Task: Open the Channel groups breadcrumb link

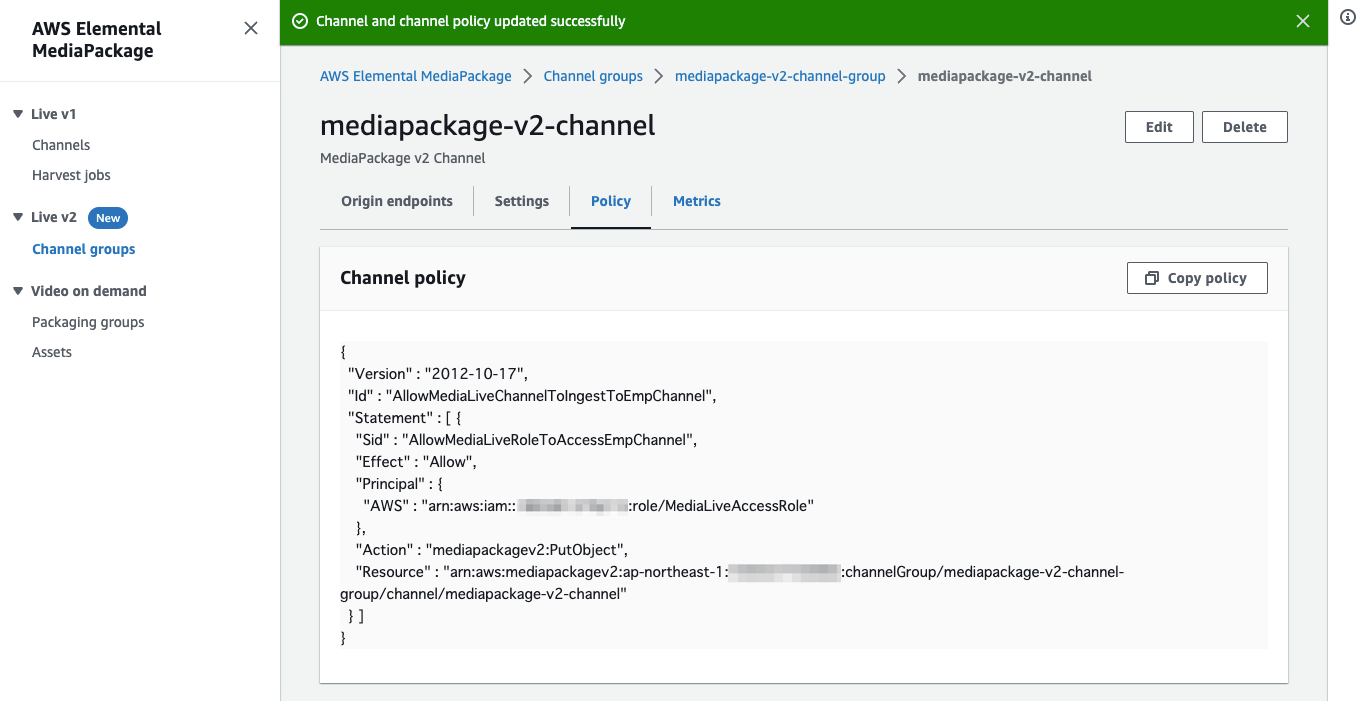Action: coord(592,76)
